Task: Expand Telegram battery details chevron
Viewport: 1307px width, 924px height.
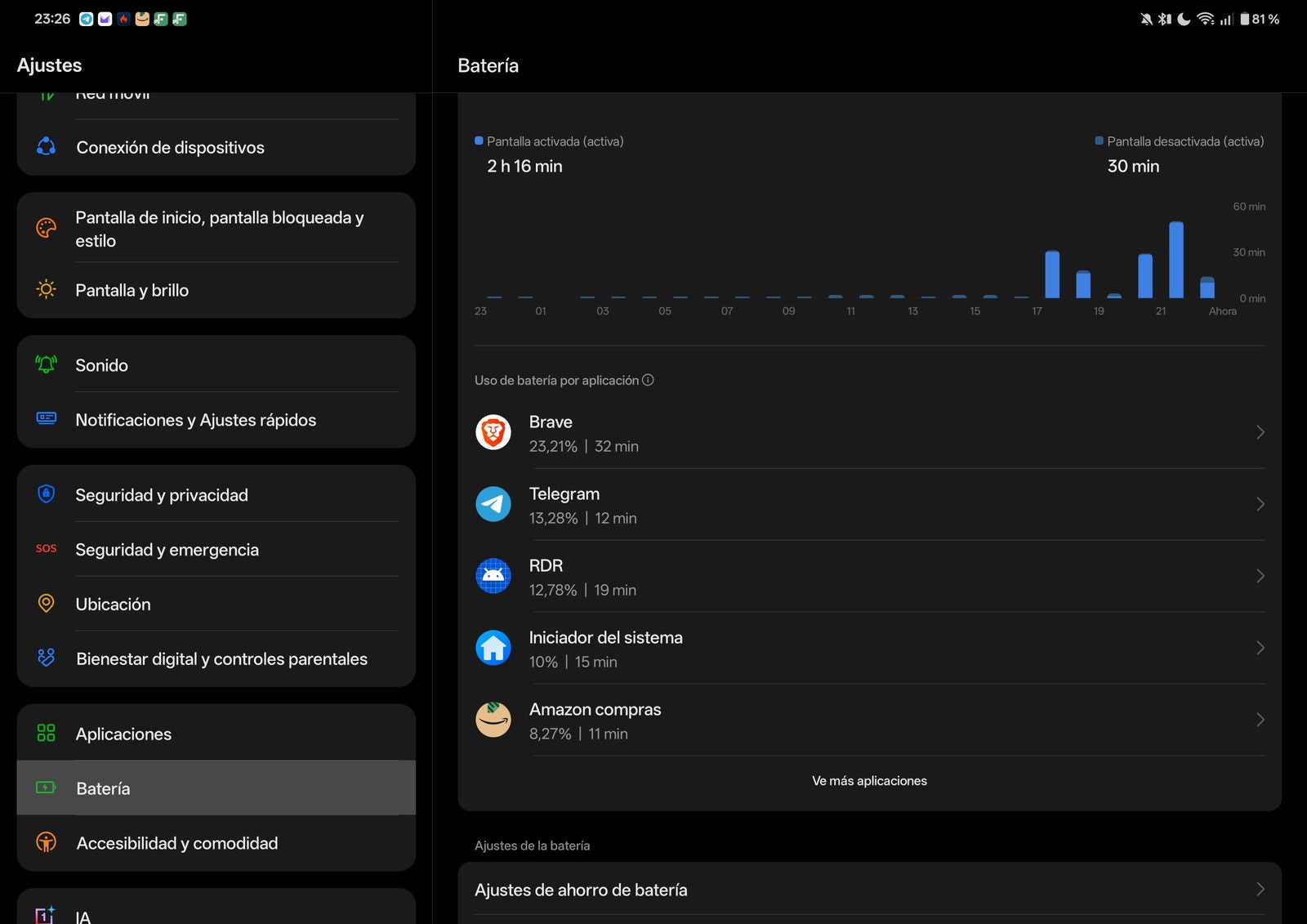Action: [x=1260, y=505]
